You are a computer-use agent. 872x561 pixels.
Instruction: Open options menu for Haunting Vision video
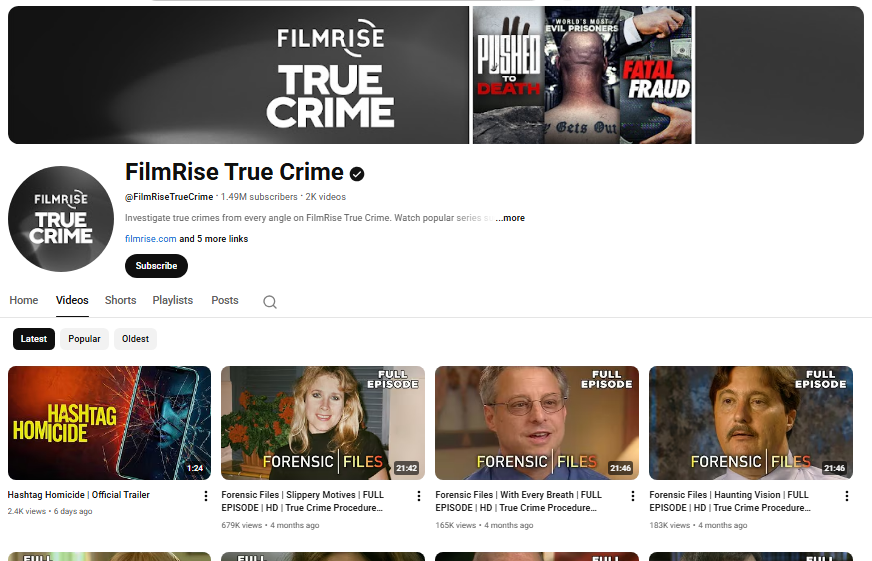pos(846,495)
